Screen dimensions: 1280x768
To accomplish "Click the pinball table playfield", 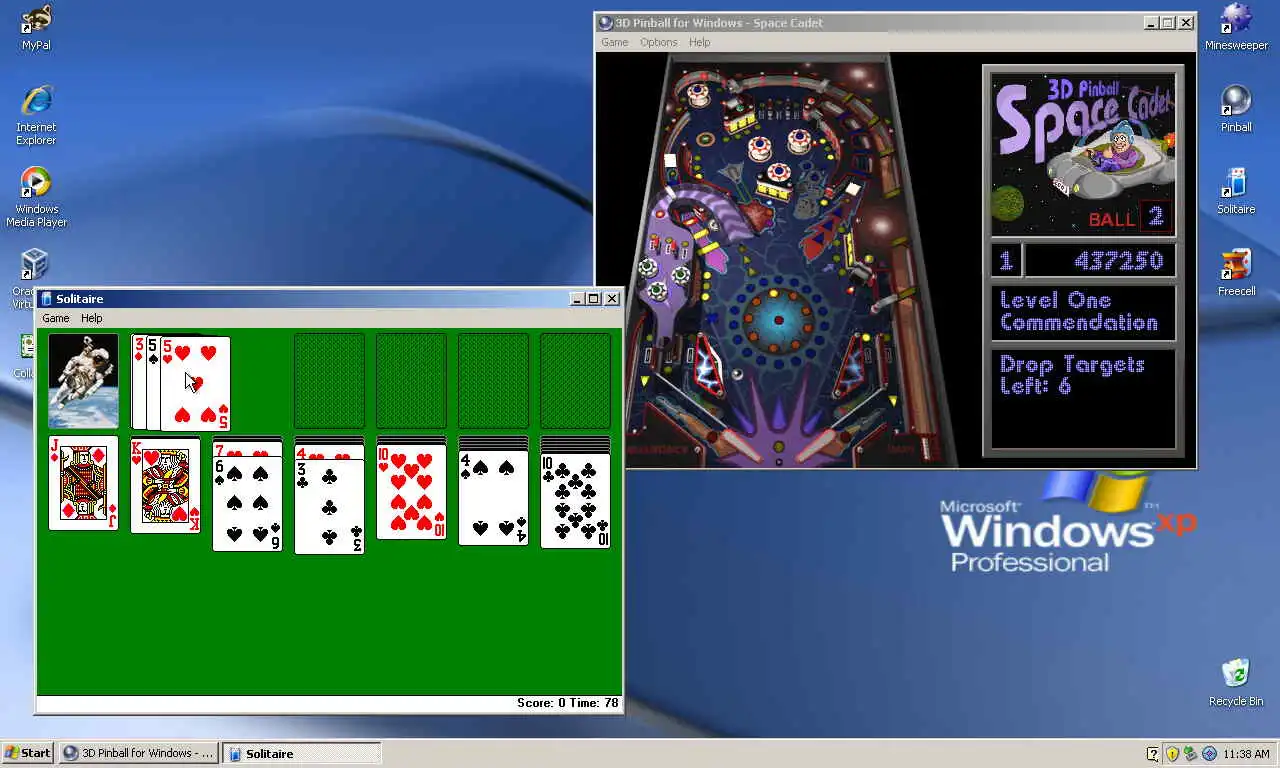I will click(x=778, y=262).
